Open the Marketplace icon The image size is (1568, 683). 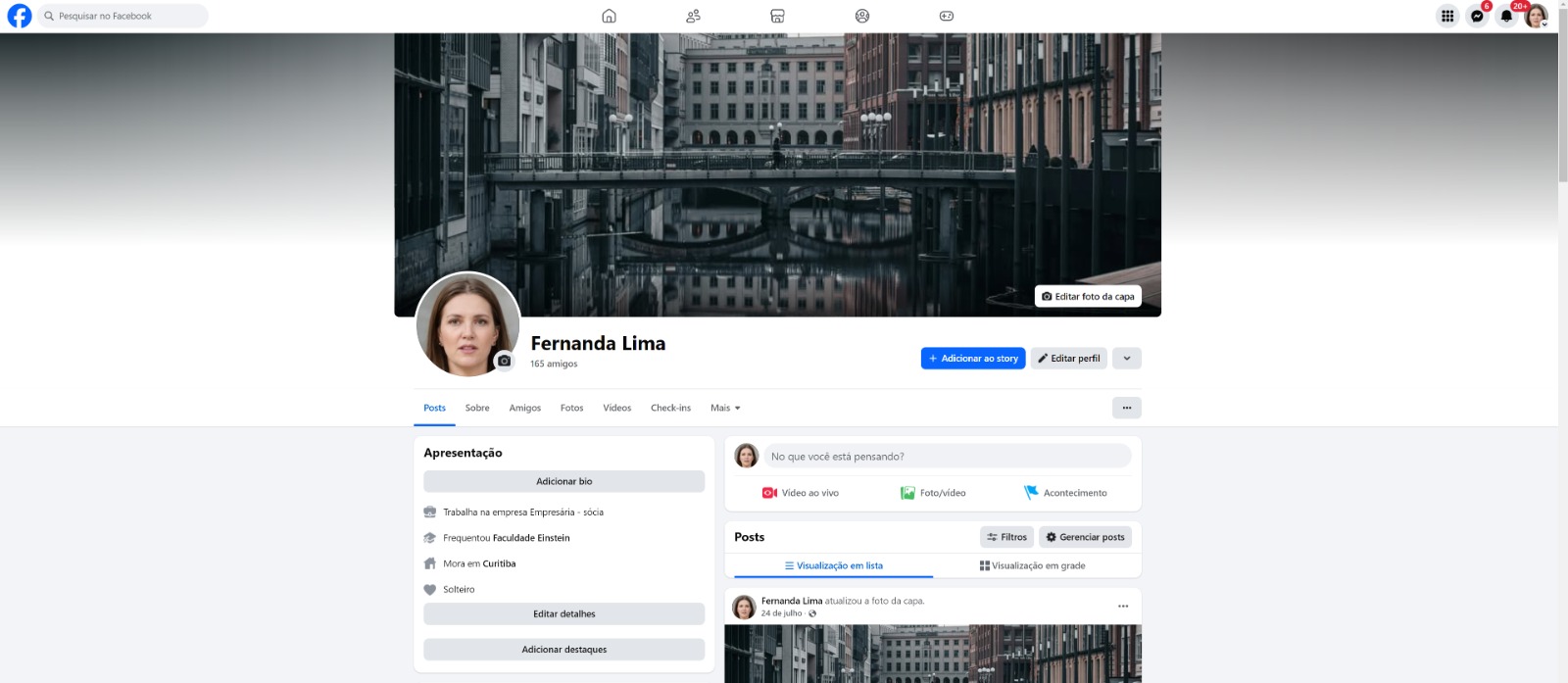[777, 16]
